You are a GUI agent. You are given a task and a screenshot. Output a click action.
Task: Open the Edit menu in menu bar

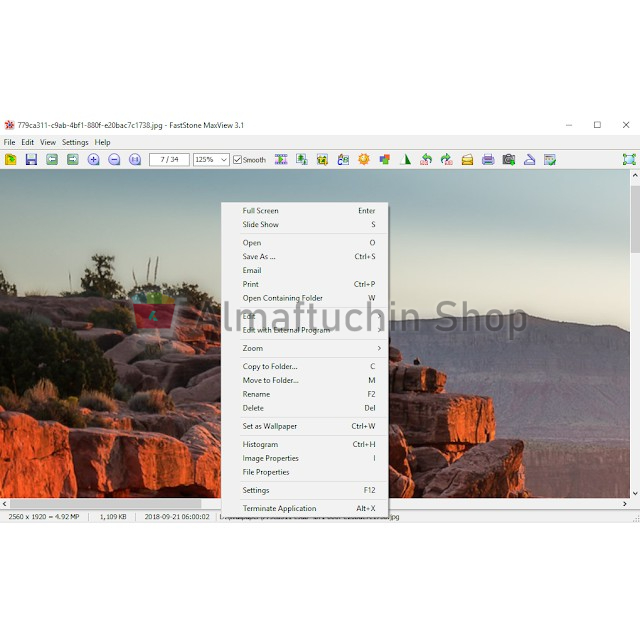click(27, 142)
